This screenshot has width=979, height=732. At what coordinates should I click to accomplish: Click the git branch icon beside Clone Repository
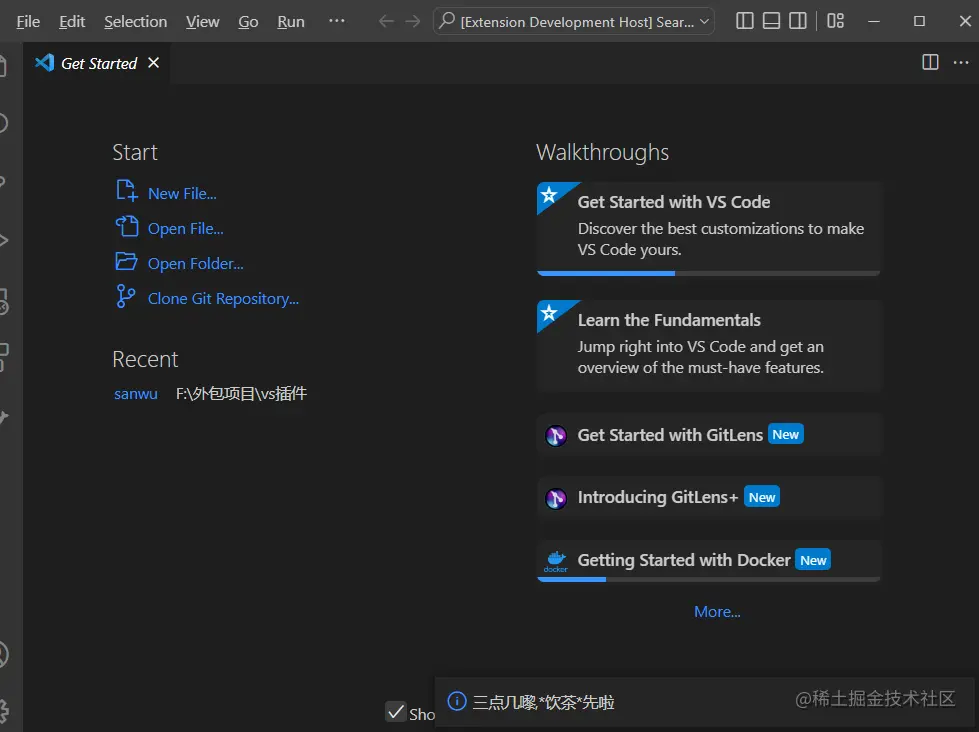click(x=126, y=297)
